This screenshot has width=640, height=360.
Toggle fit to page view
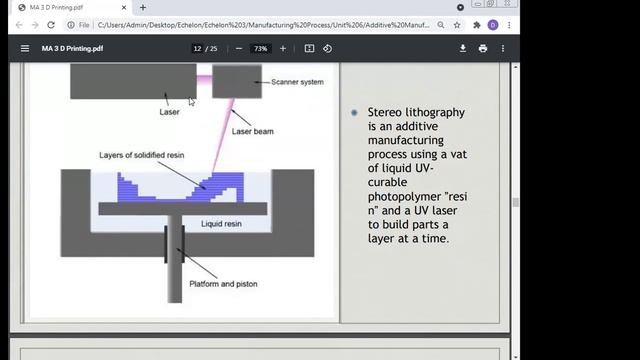309,49
